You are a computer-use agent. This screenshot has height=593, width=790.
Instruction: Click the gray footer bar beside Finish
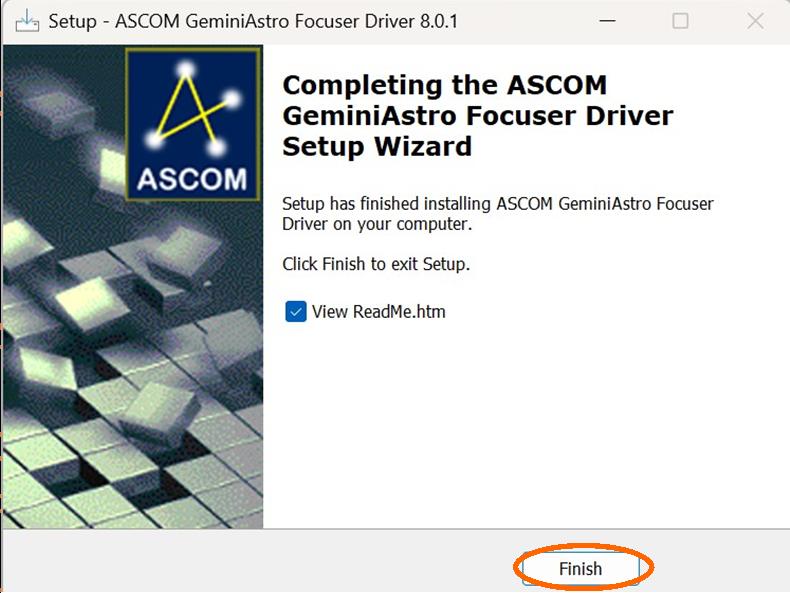pos(262,560)
